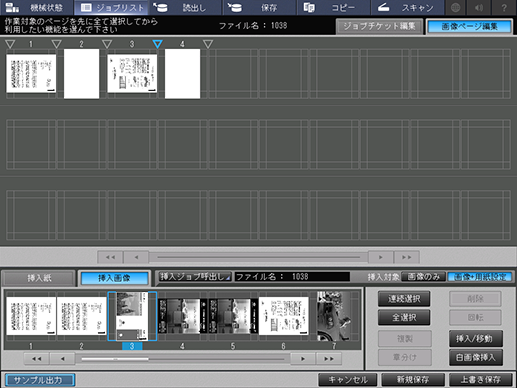Click the キャンセル cancel button
Image resolution: width=517 pixels, height=388 pixels.
(348, 380)
